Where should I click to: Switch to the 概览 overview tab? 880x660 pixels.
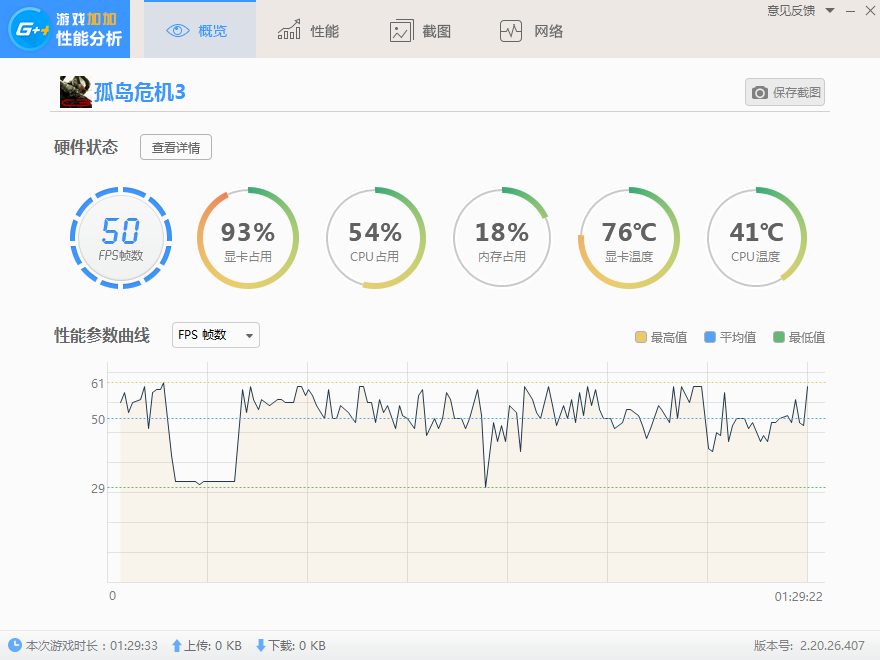[x=200, y=29]
